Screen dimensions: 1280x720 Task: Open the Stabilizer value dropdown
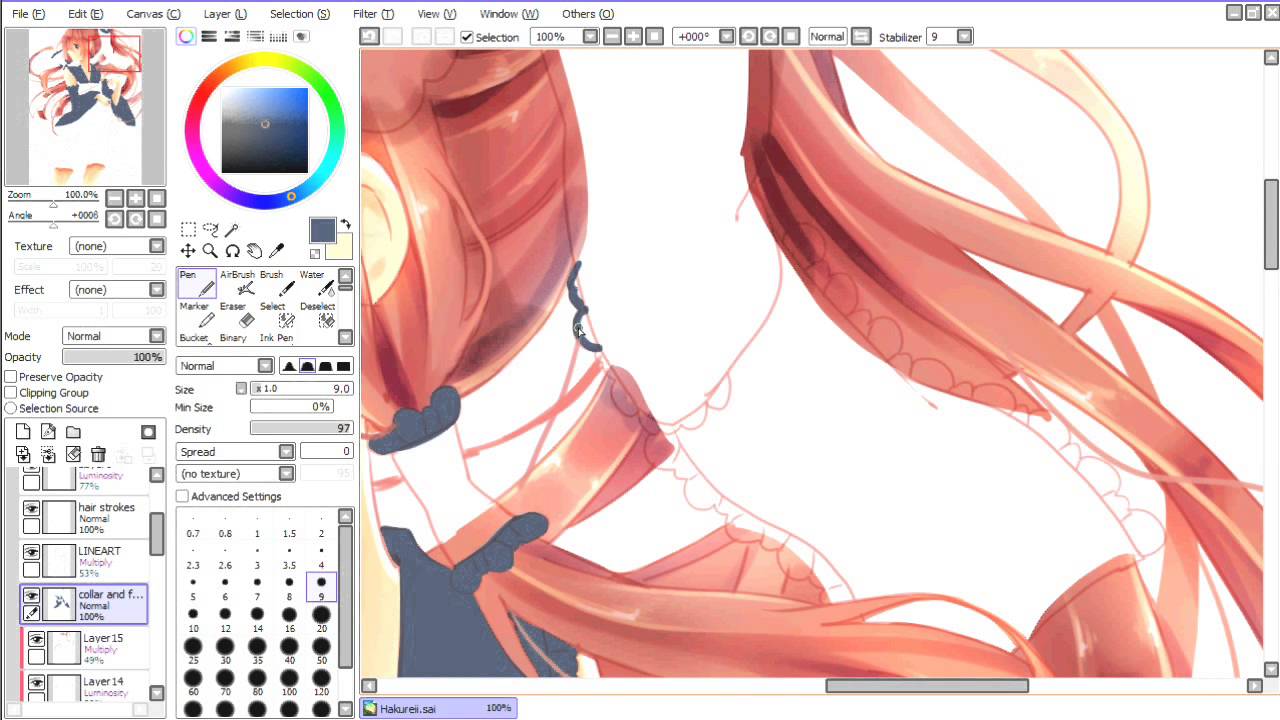click(964, 36)
